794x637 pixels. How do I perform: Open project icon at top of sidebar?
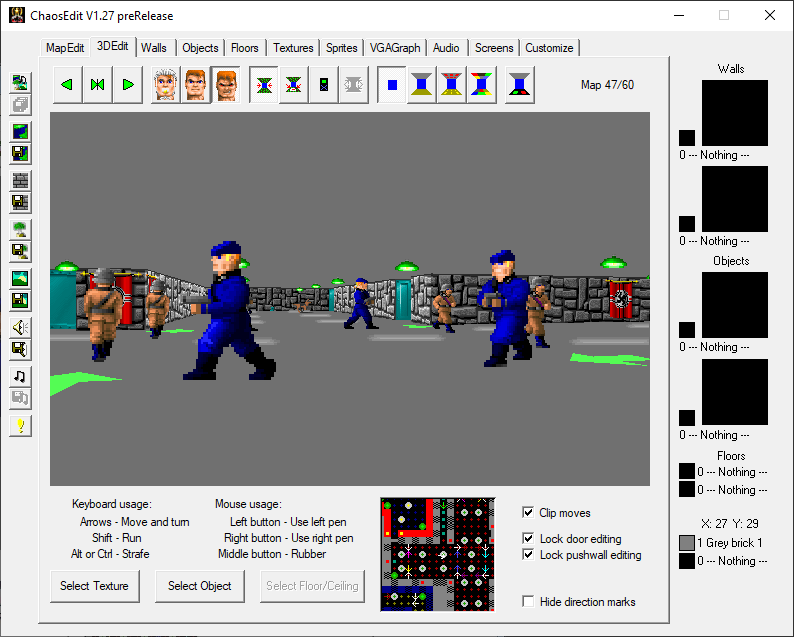[x=20, y=83]
